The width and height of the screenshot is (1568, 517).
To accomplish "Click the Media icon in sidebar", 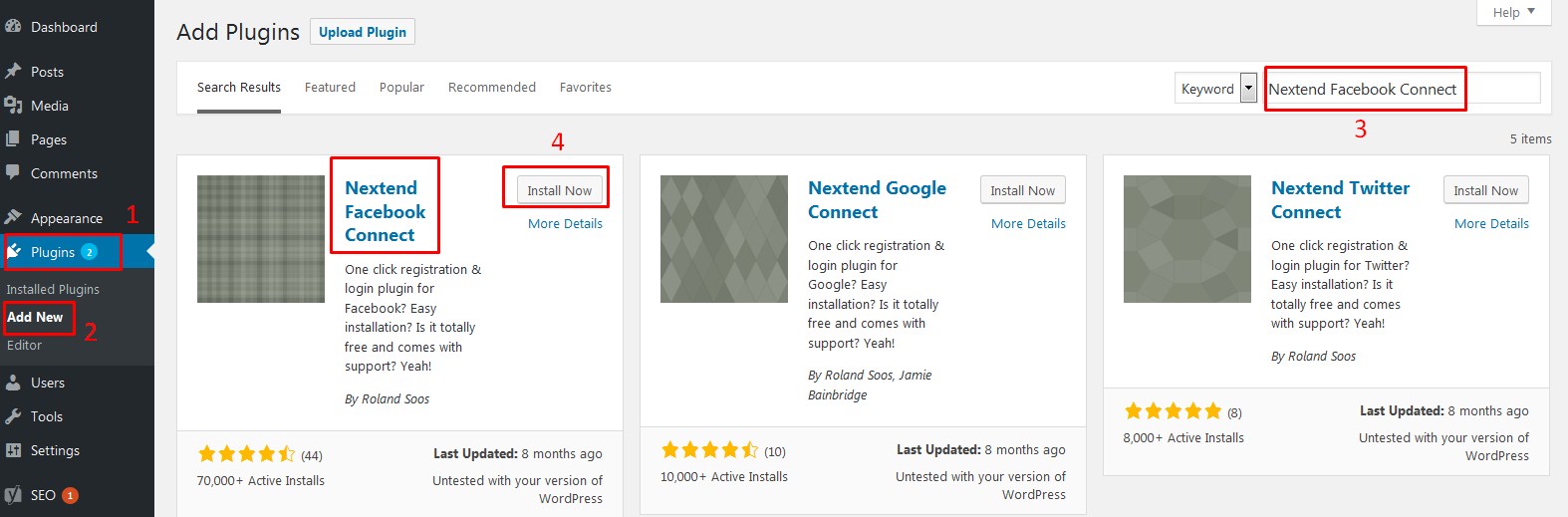I will coord(13,105).
